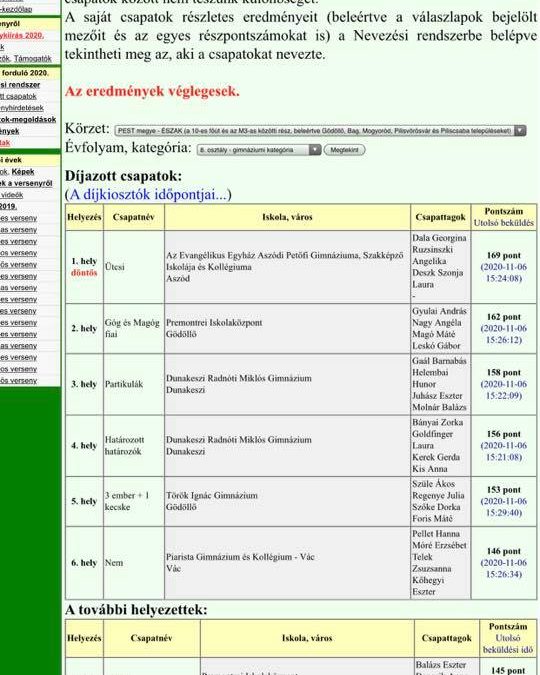Click the Helyezés header in Díjazott csapatok table

click(84, 217)
